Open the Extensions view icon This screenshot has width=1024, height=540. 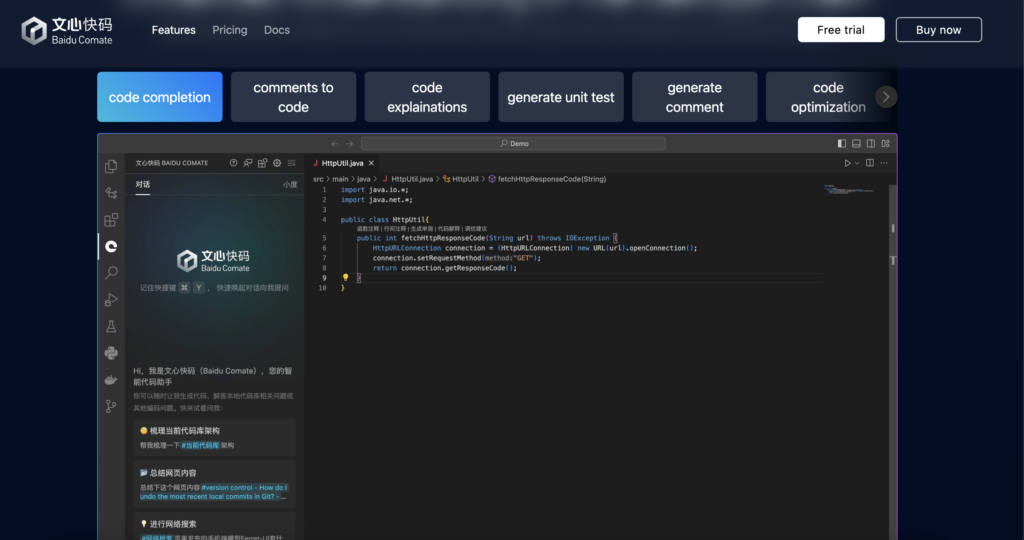coord(111,219)
